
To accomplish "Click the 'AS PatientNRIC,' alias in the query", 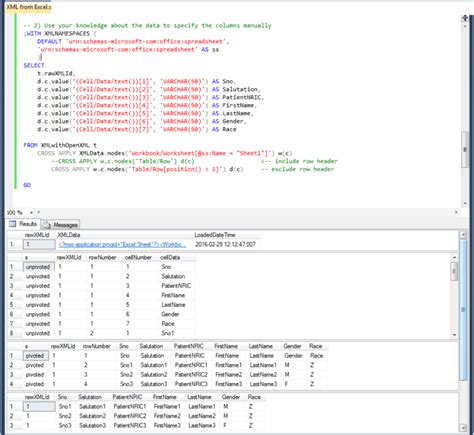I will point(238,97).
